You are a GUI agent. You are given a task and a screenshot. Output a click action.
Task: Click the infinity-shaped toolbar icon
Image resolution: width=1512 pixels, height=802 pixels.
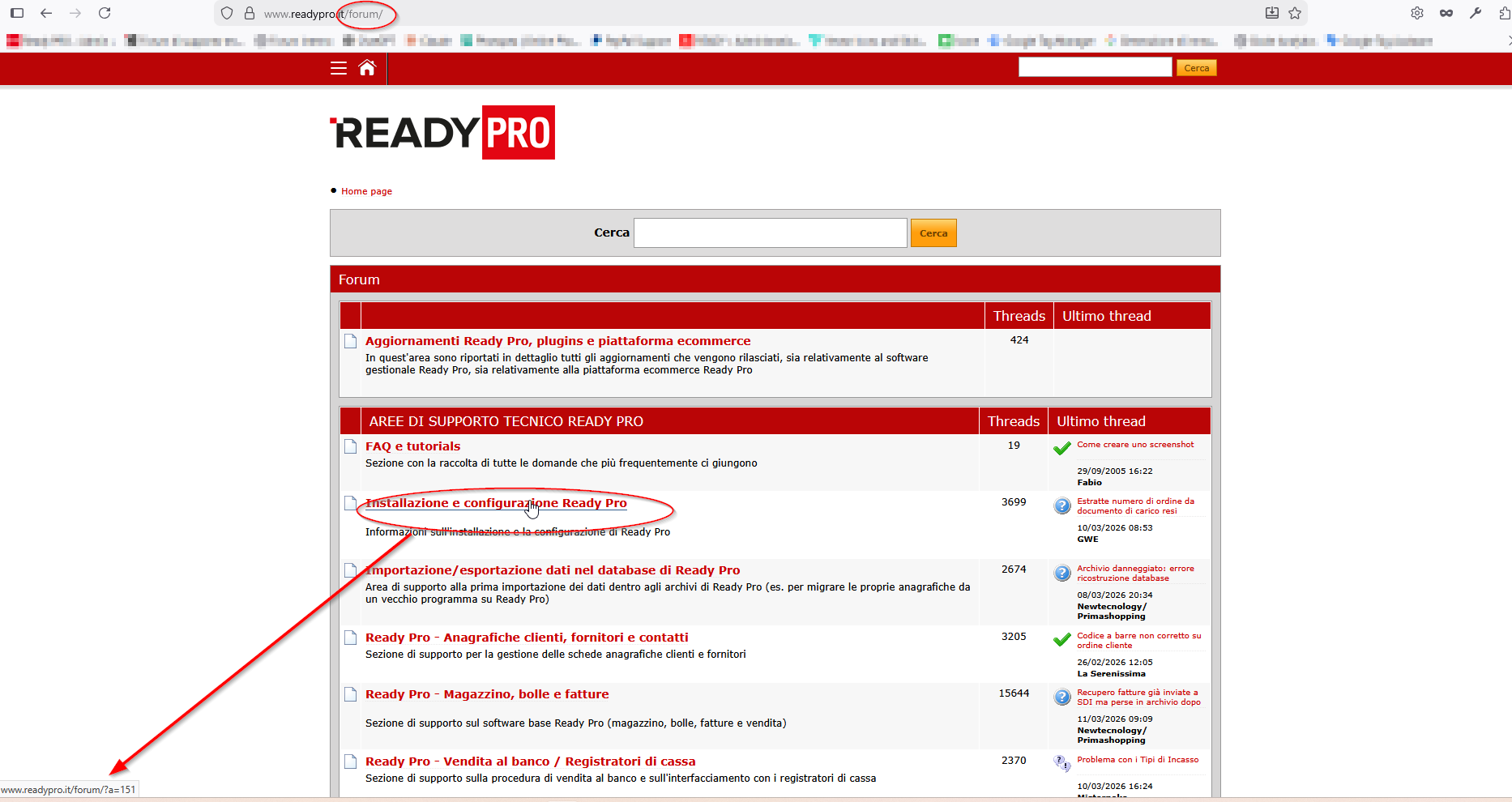1446,13
